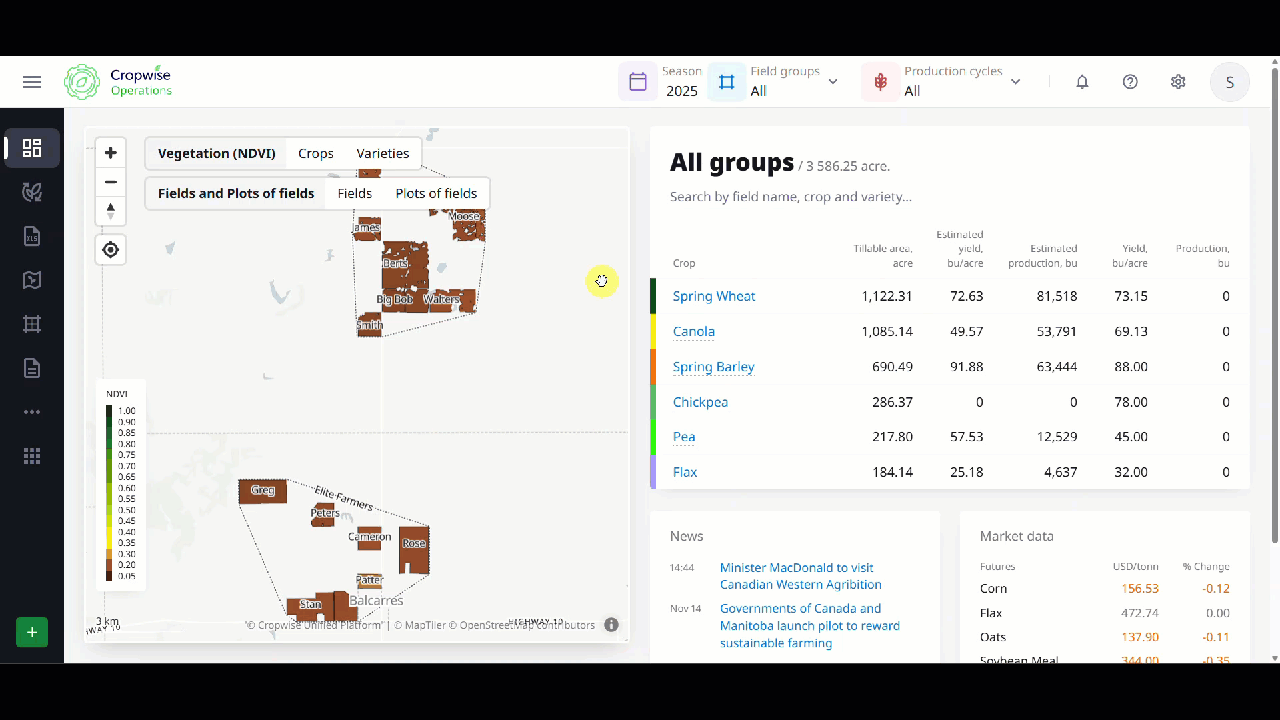This screenshot has width=1280, height=720.
Task: Open the help question mark icon
Action: click(1130, 82)
